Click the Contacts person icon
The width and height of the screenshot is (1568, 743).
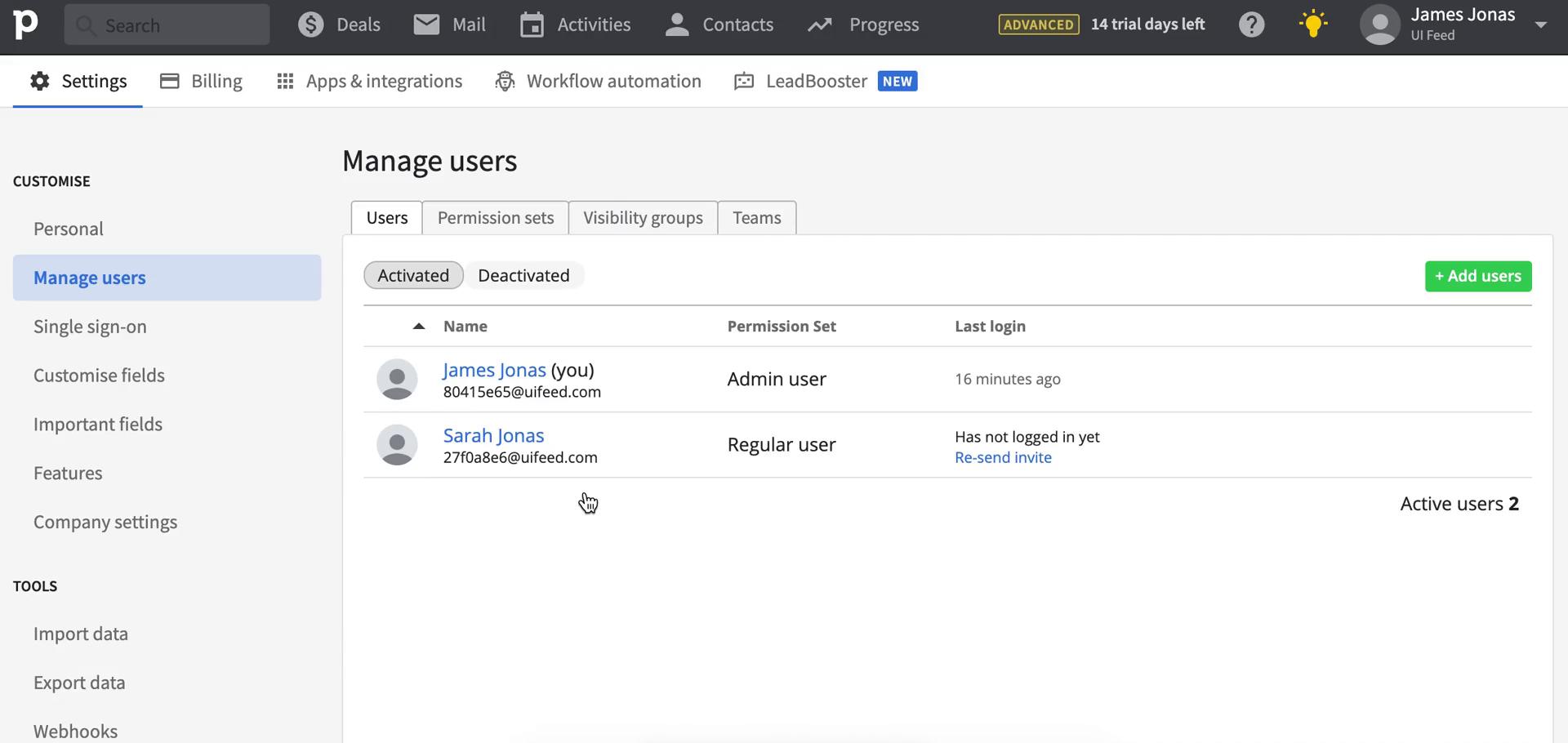tap(676, 24)
